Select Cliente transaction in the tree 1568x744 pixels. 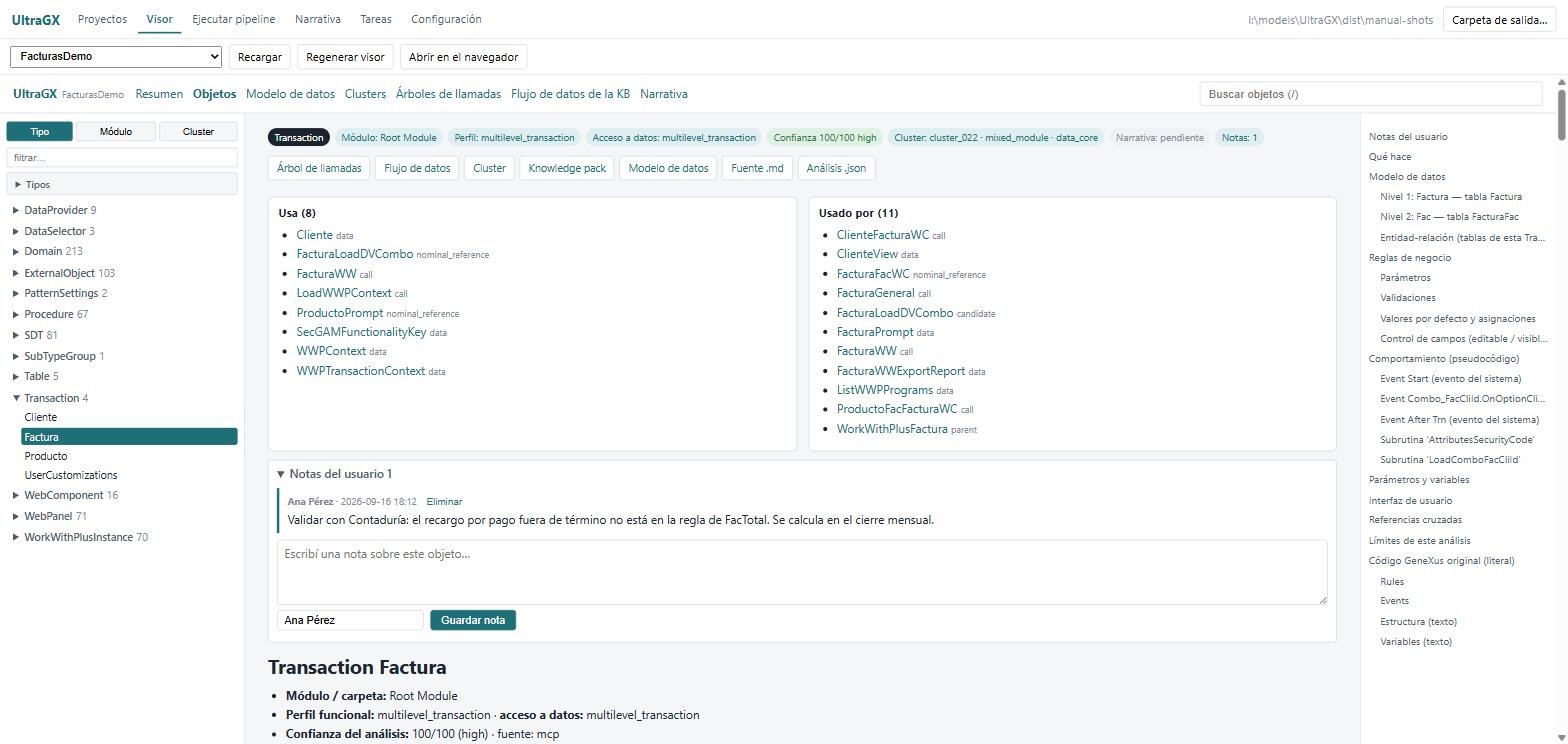tap(41, 417)
